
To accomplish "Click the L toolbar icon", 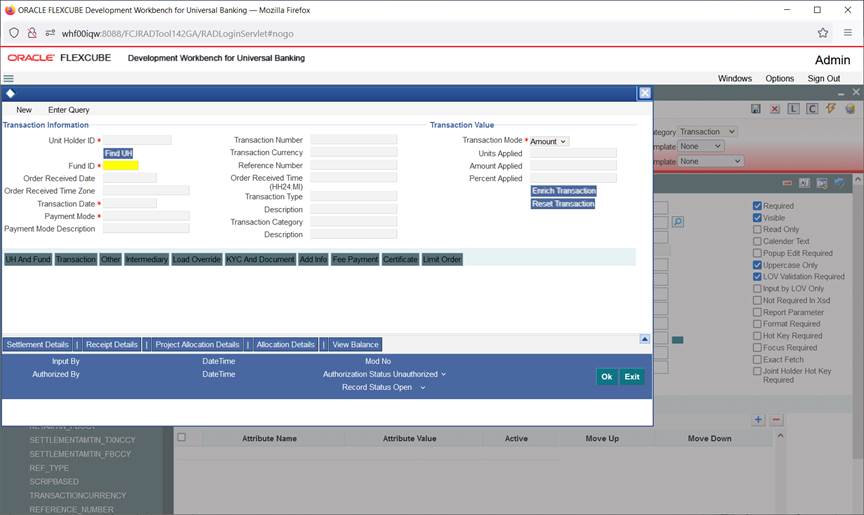I will pyautogui.click(x=793, y=109).
